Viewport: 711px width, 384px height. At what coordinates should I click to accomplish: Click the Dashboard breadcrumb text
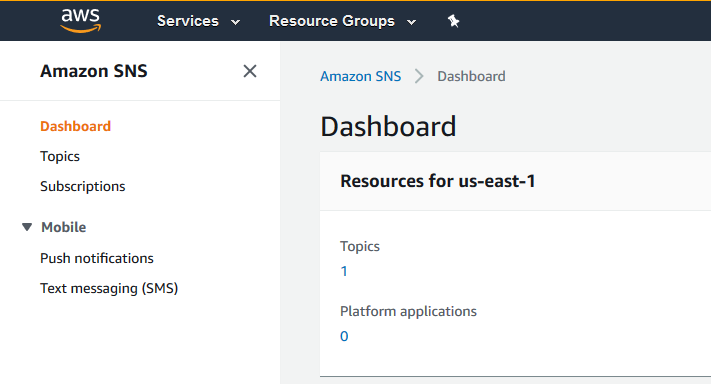click(471, 76)
